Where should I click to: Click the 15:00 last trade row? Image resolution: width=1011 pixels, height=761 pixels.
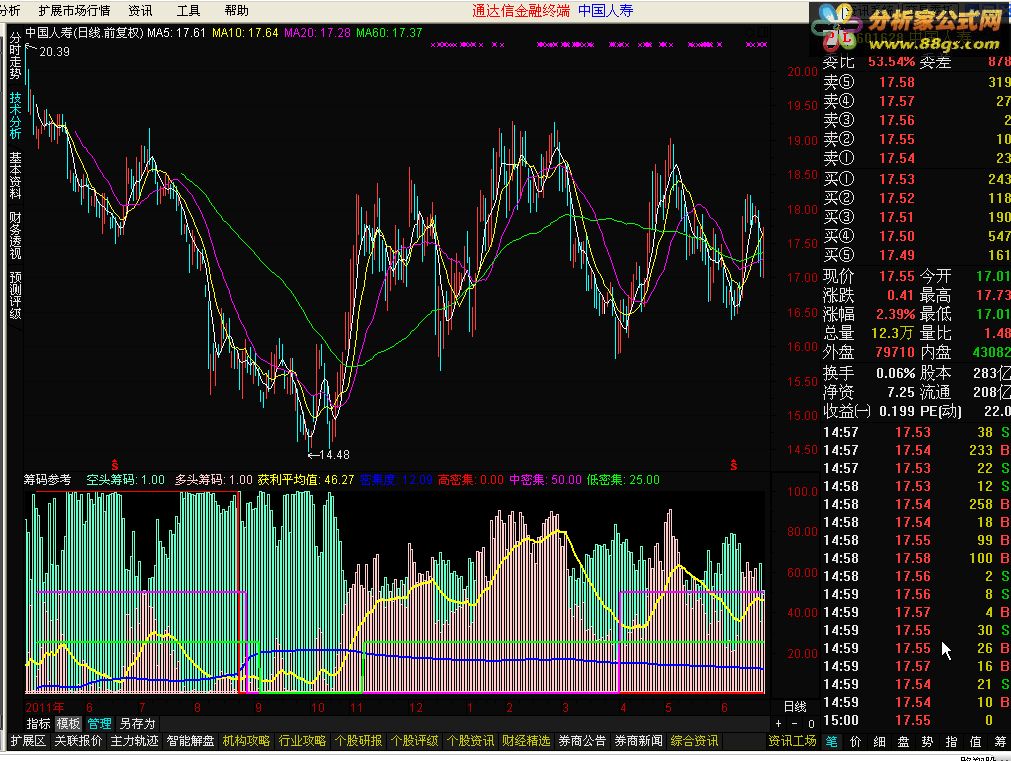click(x=916, y=720)
